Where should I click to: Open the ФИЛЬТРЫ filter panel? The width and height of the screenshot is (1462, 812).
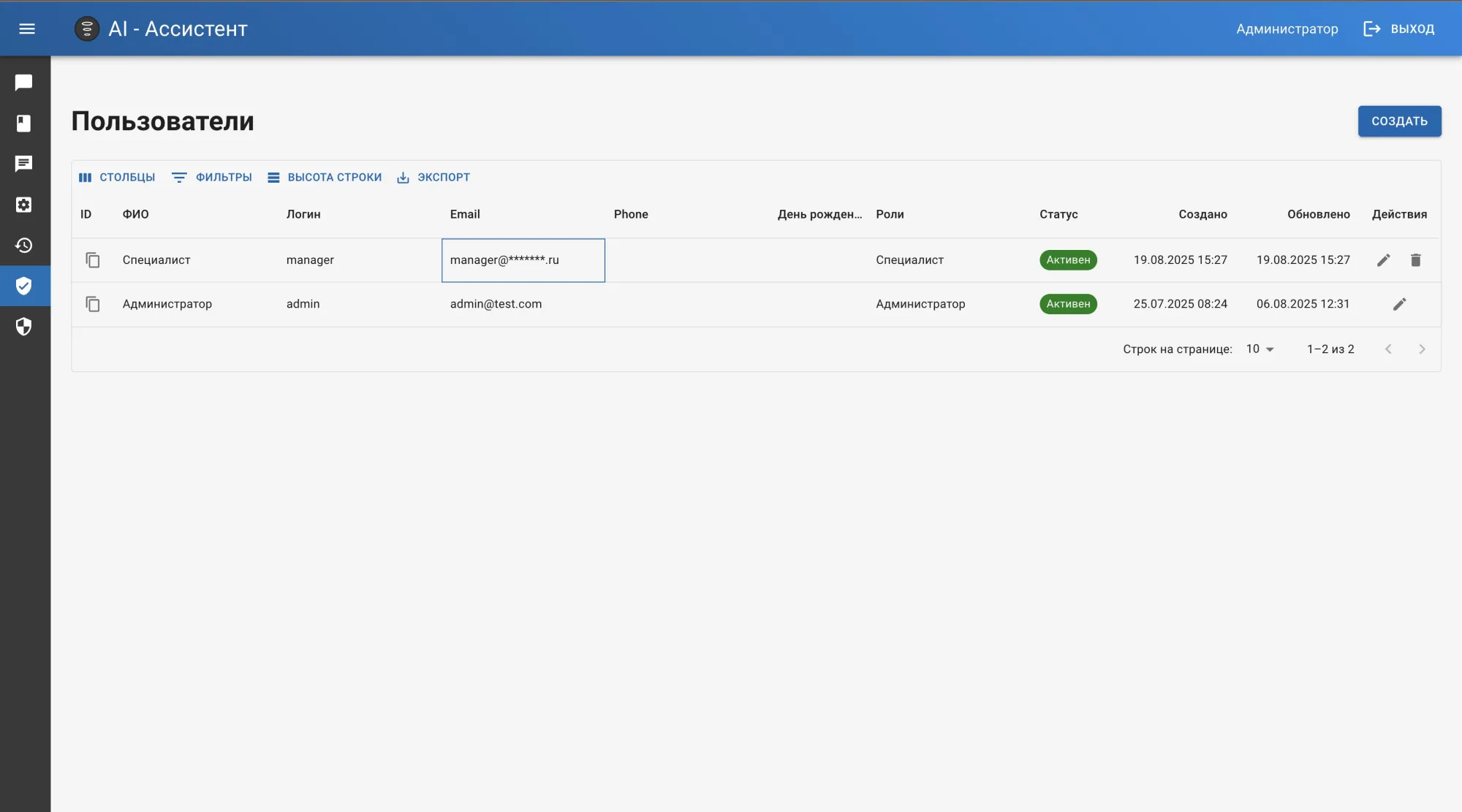tap(212, 178)
